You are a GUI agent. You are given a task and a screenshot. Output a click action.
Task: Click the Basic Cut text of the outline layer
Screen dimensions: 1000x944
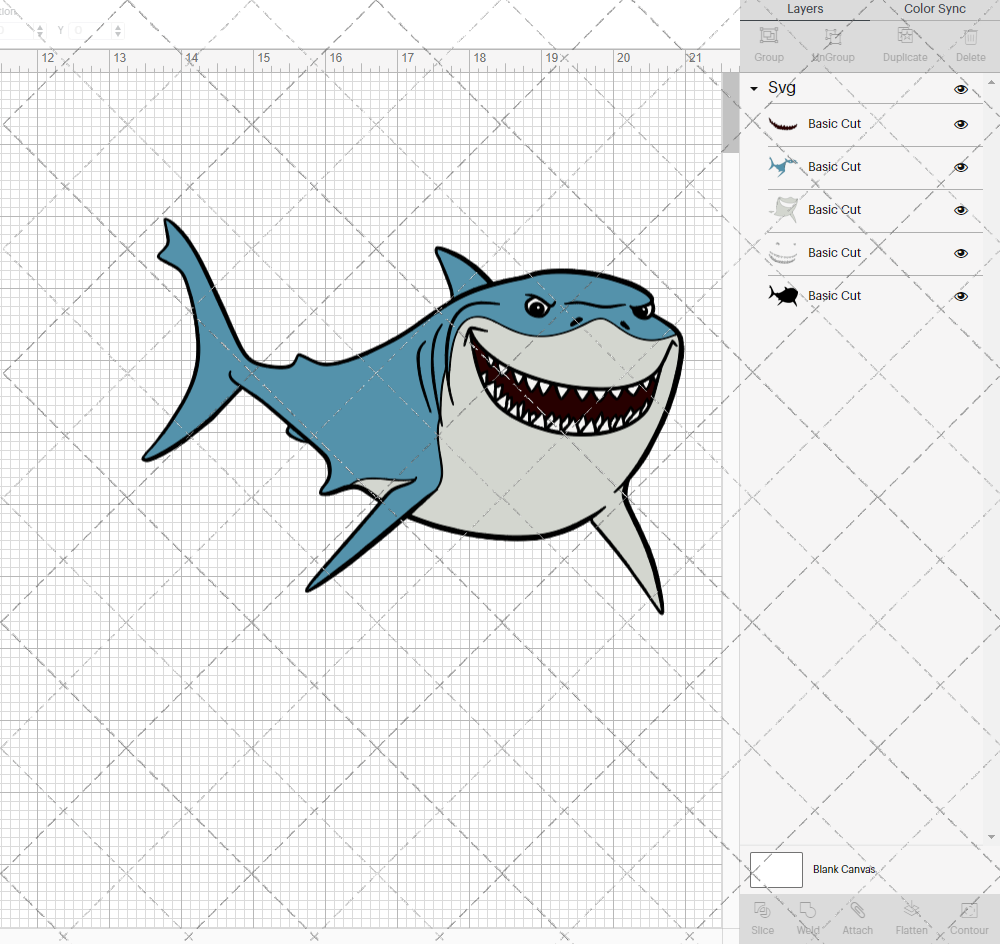[834, 295]
